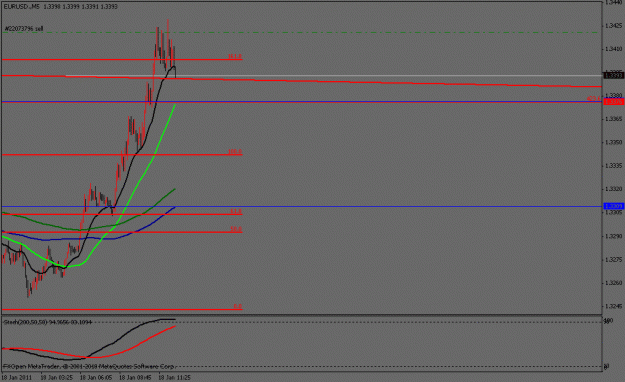
Task: Click the 1.3260 price scale label
Action: tap(613, 283)
